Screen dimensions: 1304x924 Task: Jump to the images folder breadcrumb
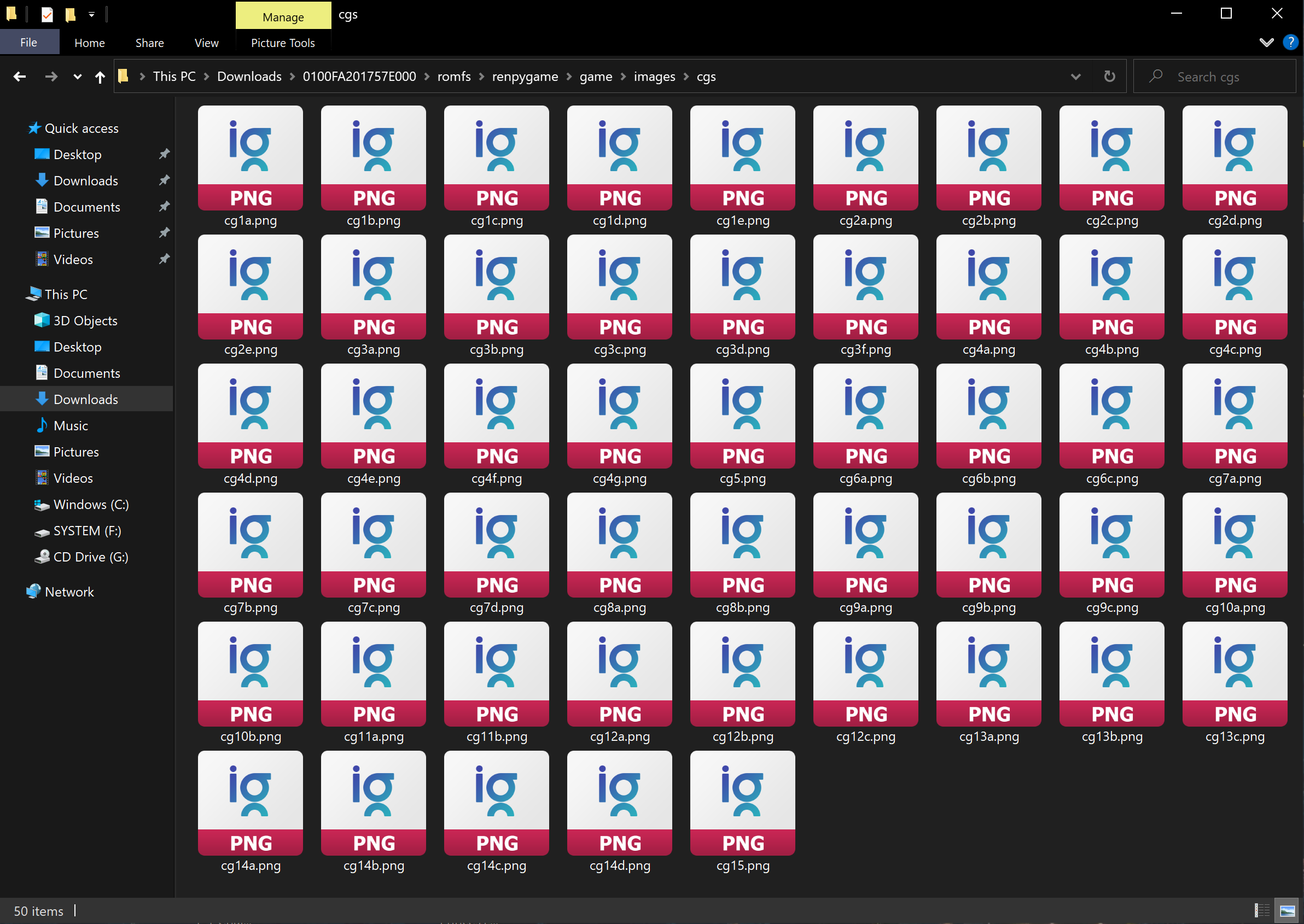[x=655, y=76]
